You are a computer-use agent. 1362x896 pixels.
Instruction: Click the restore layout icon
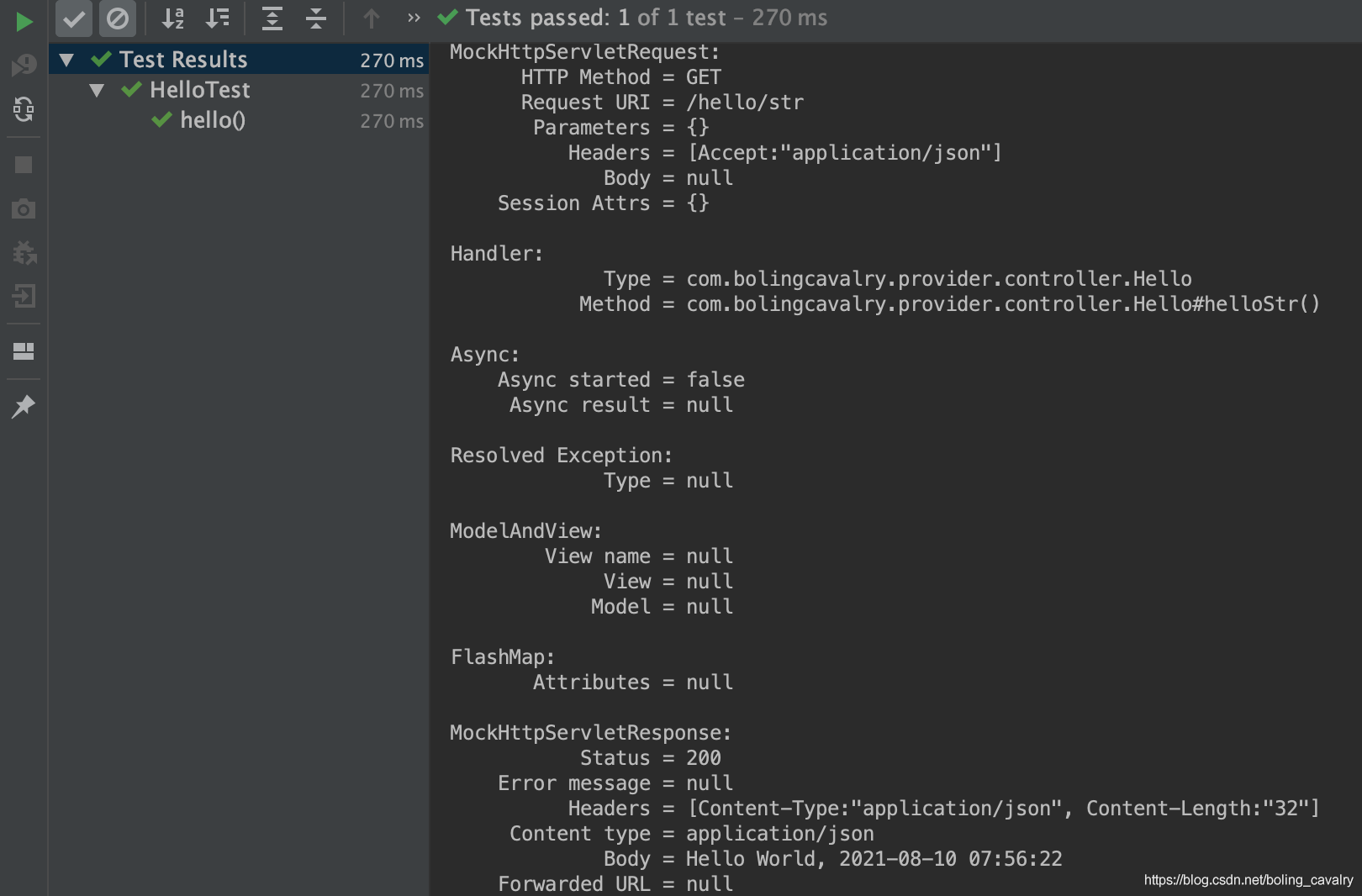[x=24, y=351]
